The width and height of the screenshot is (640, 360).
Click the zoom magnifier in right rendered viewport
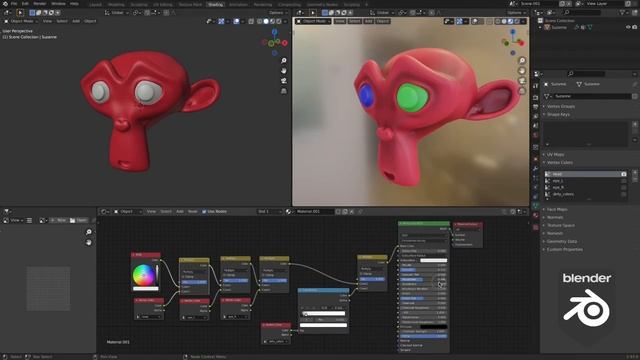click(x=522, y=60)
